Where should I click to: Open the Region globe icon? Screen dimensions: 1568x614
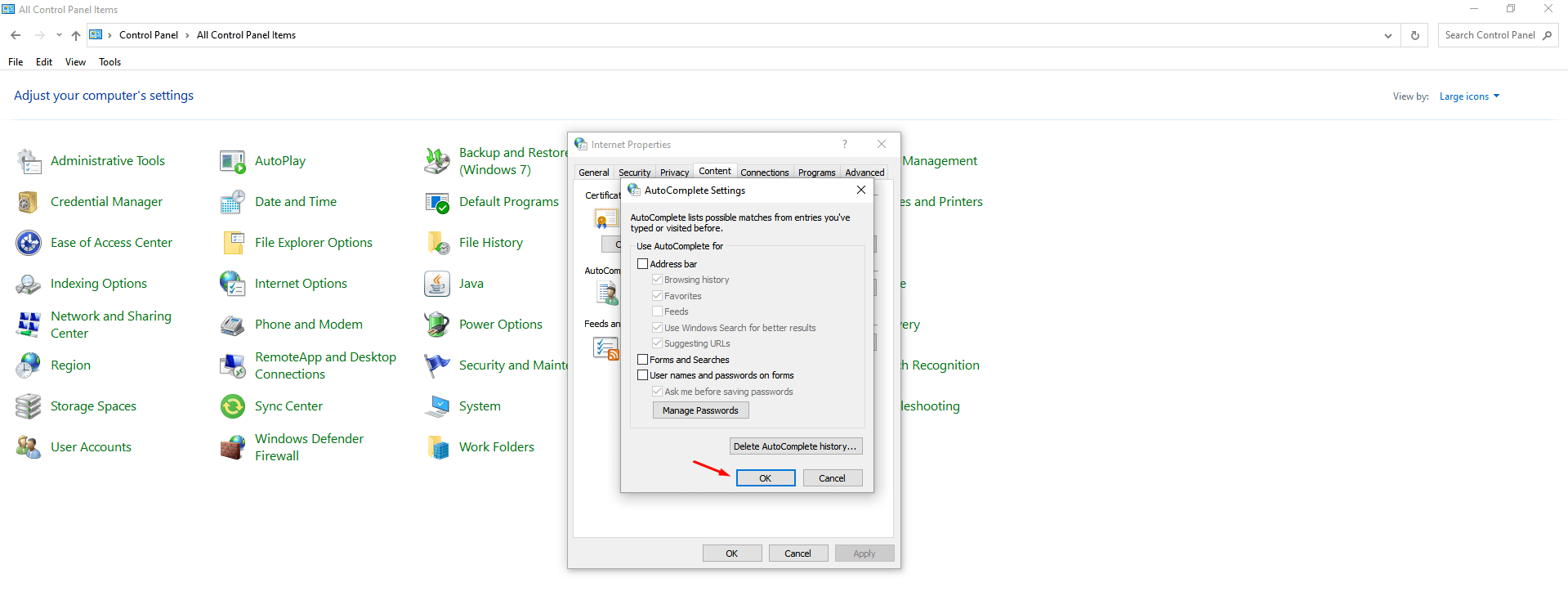click(x=29, y=365)
